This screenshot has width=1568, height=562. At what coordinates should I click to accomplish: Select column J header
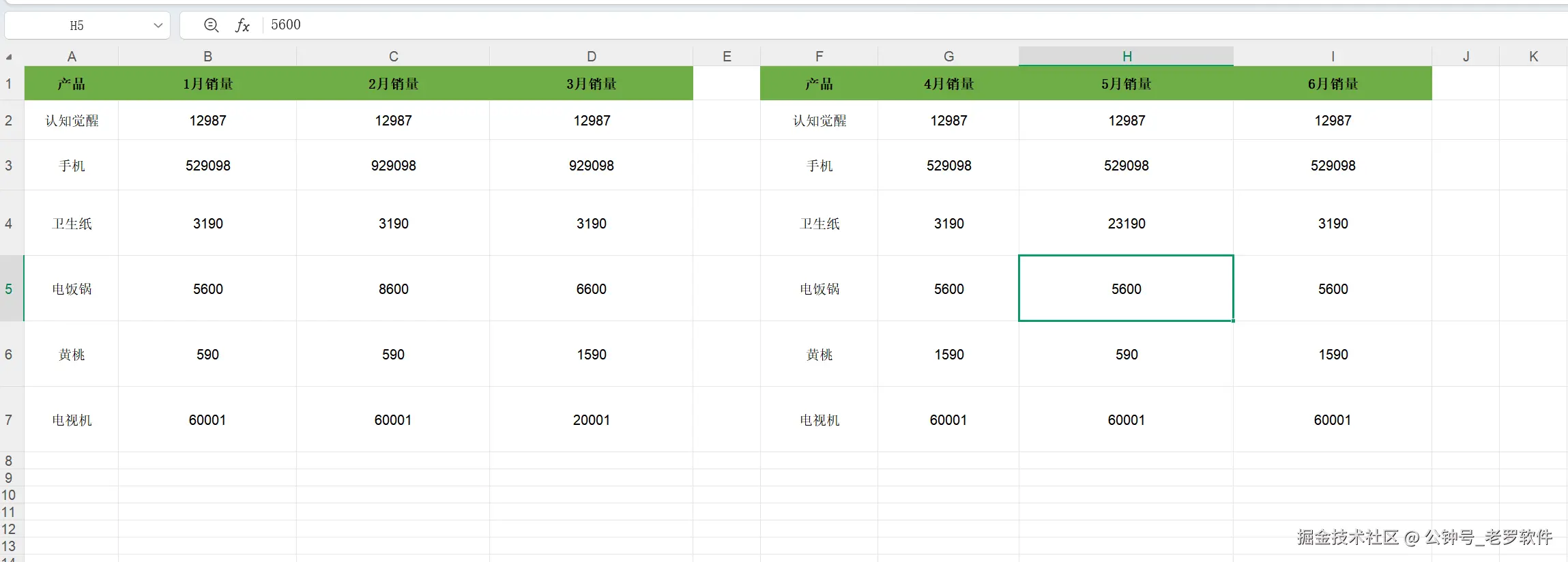coord(1466,57)
